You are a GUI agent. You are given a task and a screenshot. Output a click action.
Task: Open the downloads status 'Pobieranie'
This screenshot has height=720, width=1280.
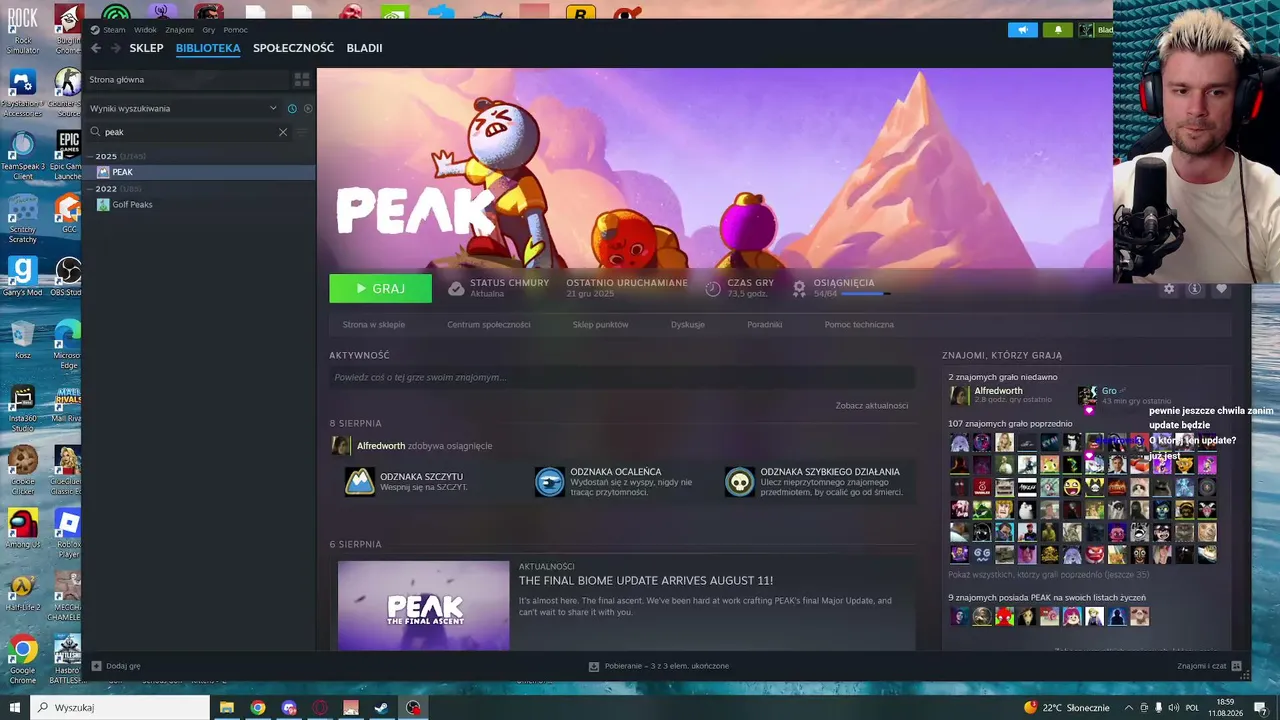click(x=658, y=666)
